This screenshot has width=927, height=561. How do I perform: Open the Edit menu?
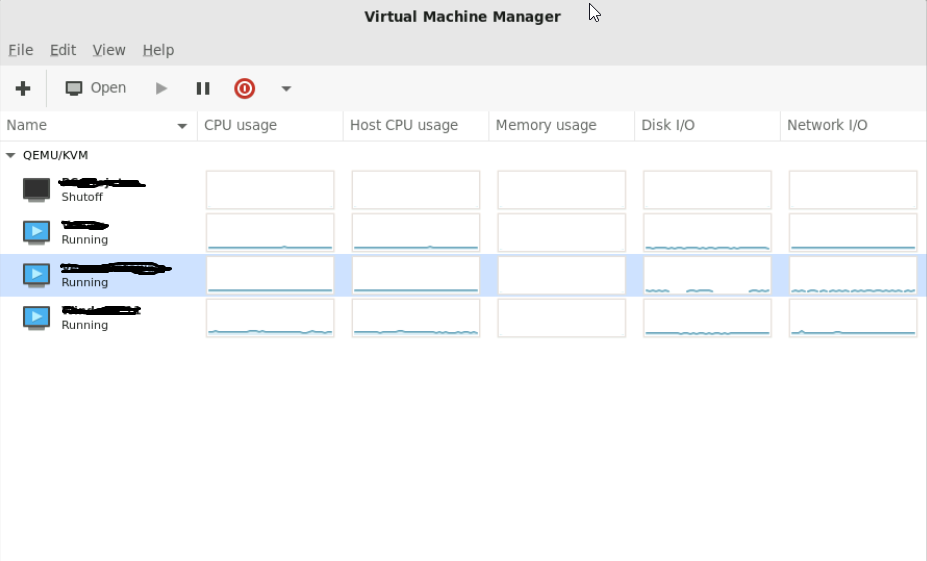tap(63, 50)
